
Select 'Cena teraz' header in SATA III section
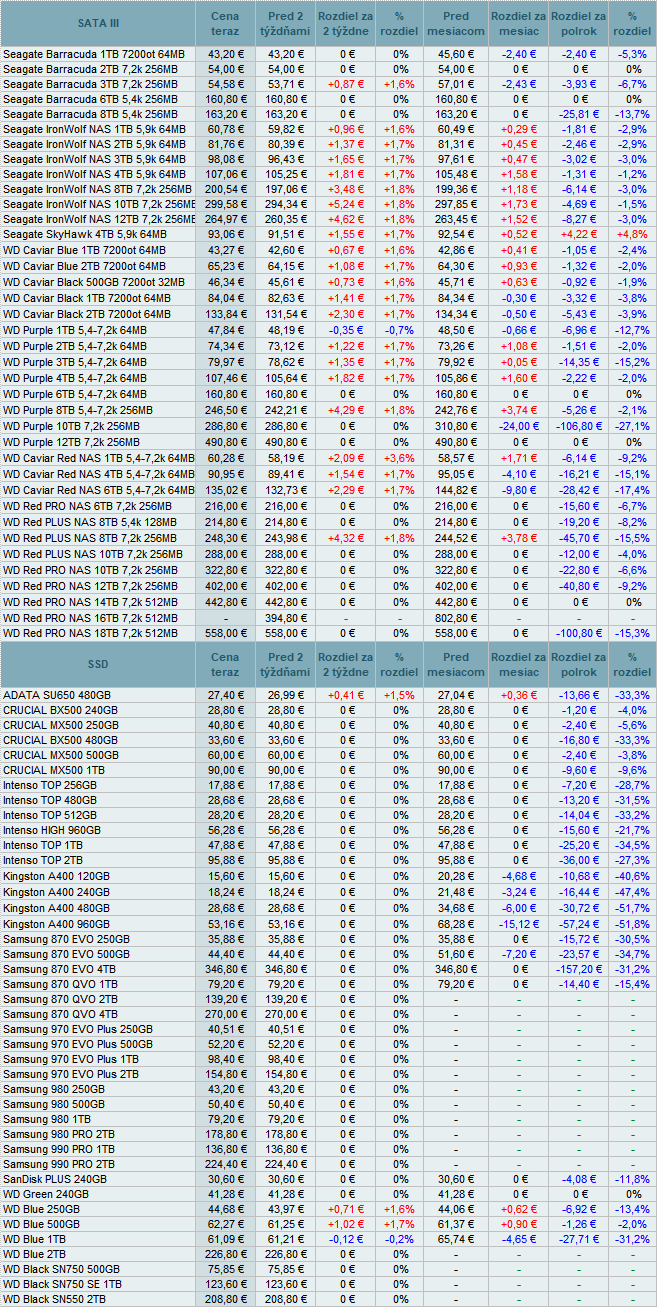pos(224,24)
